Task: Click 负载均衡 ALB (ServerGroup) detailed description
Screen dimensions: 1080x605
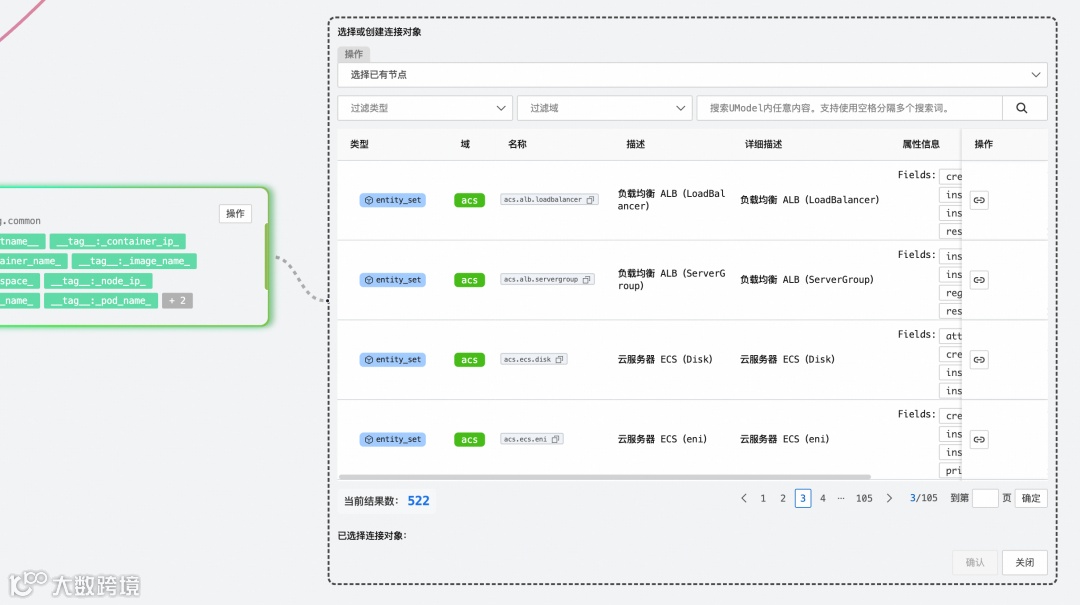Action: [807, 280]
